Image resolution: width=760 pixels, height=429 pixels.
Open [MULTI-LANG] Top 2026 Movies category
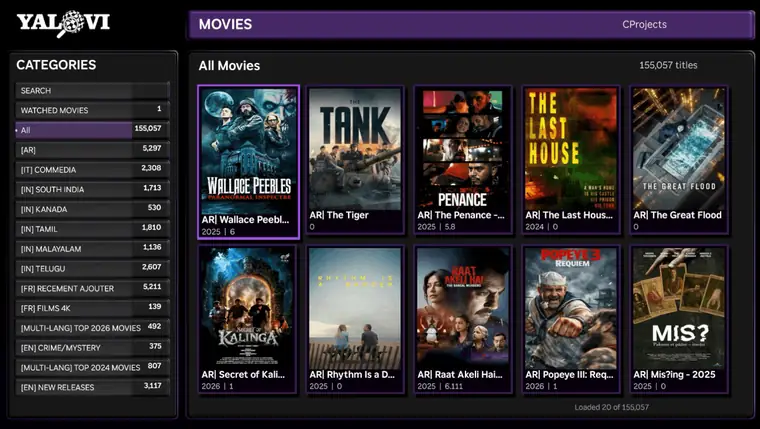point(92,328)
